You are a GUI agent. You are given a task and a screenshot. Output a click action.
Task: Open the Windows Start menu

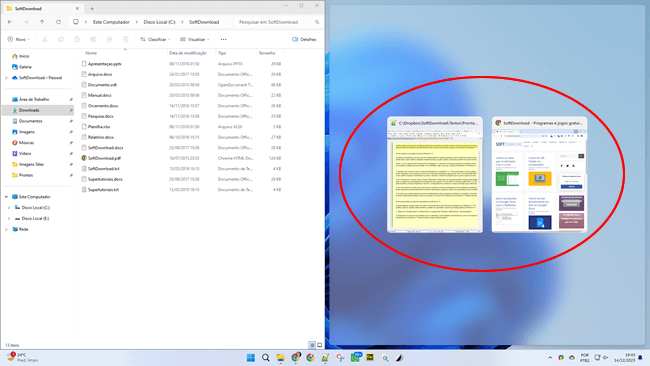pos(251,358)
